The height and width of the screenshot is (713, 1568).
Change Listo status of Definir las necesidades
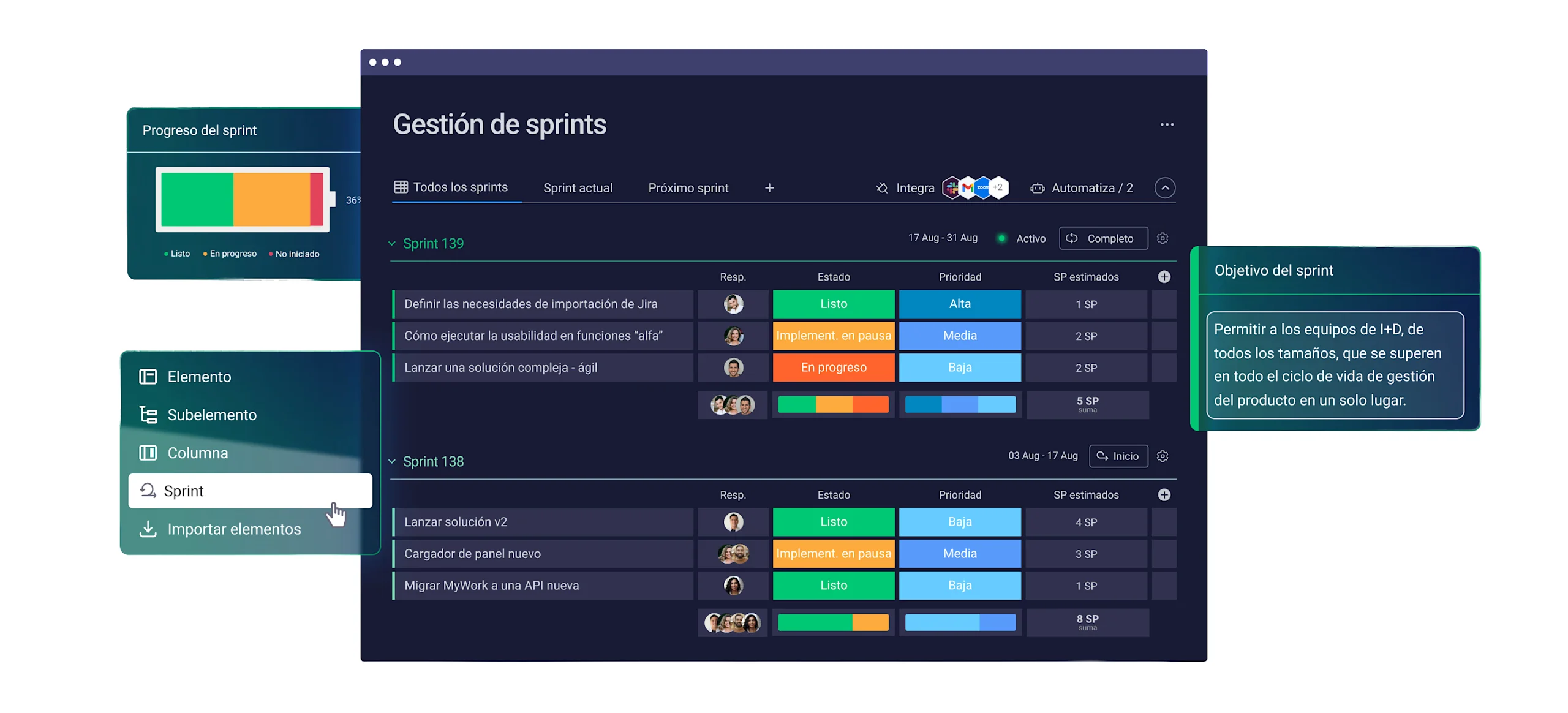pyautogui.click(x=833, y=304)
